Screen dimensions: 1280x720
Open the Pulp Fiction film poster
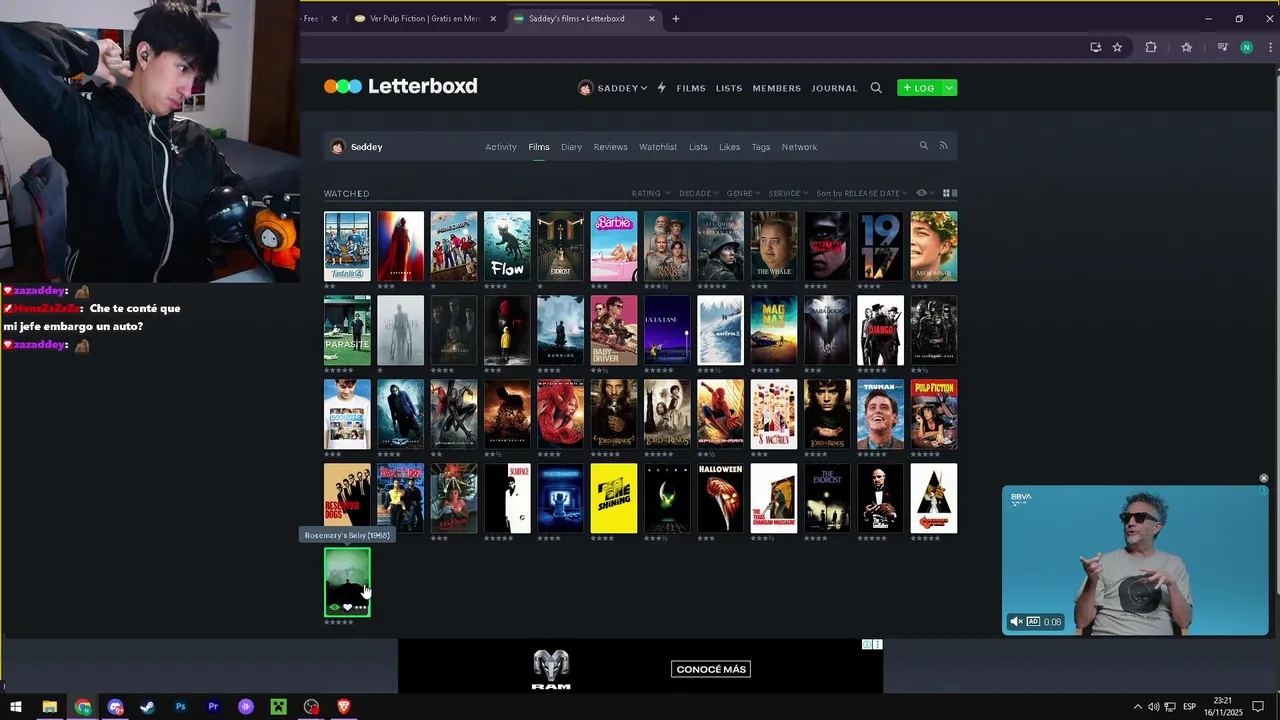(x=934, y=414)
